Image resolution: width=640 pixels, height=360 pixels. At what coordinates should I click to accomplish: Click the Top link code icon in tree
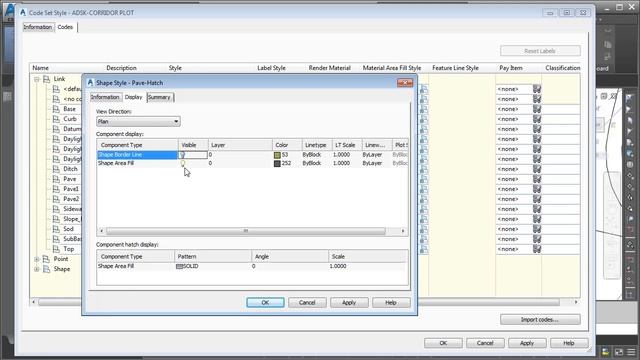[56, 249]
